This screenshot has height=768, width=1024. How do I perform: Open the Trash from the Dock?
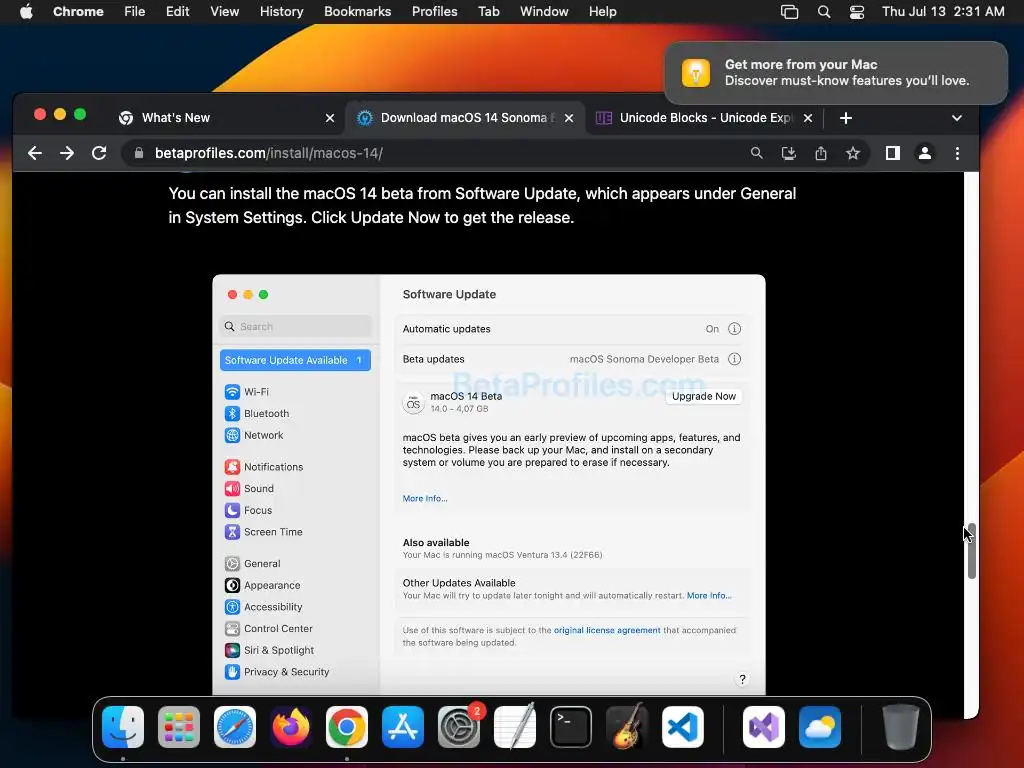pos(901,727)
